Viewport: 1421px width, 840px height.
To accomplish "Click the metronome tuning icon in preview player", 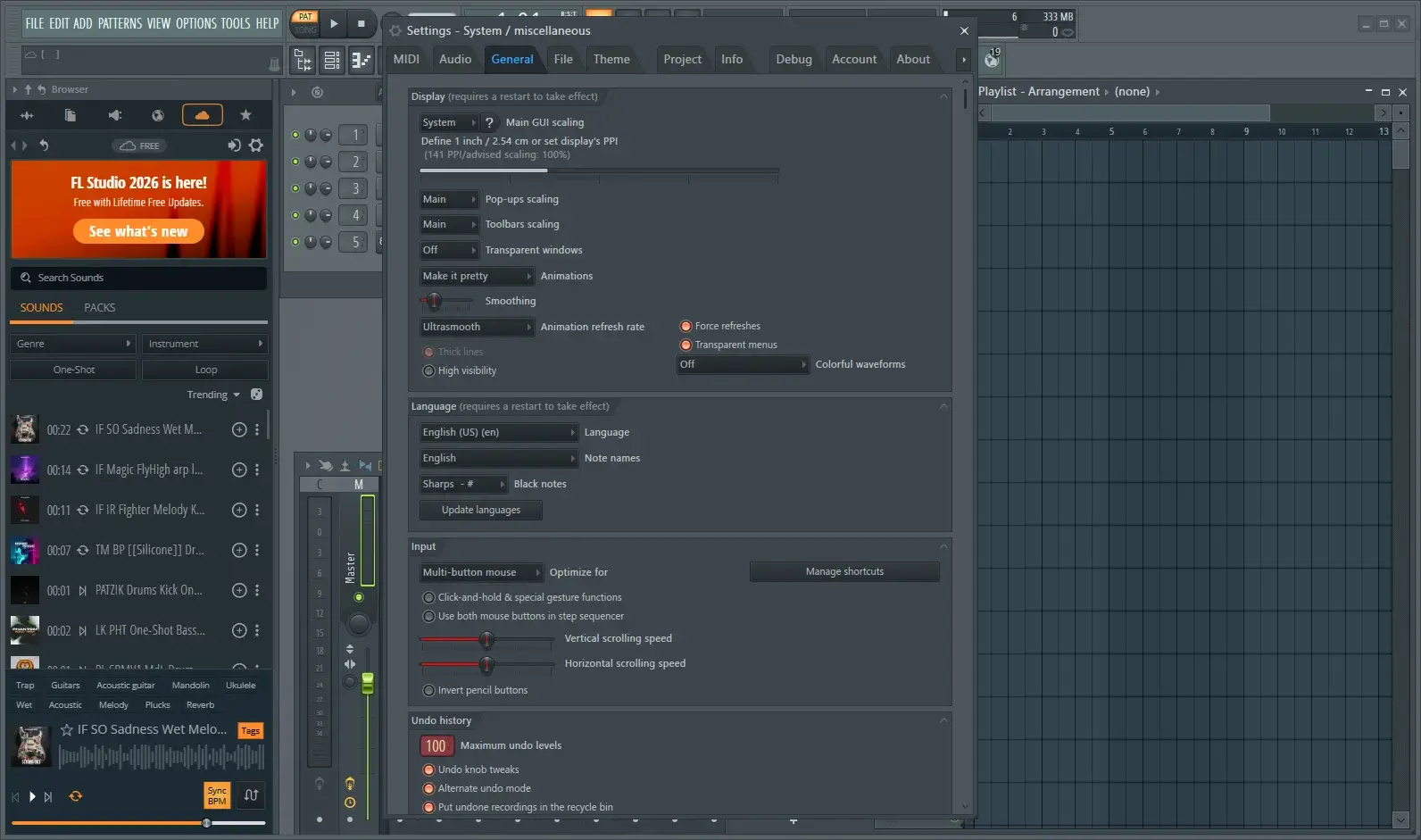I will click(252, 794).
